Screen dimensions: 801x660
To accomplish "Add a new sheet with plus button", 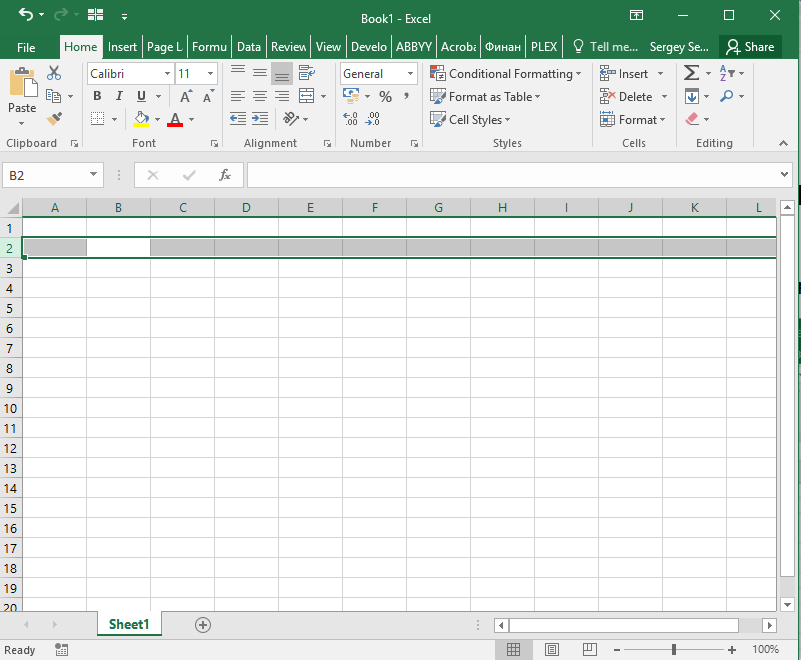I will [x=203, y=625].
